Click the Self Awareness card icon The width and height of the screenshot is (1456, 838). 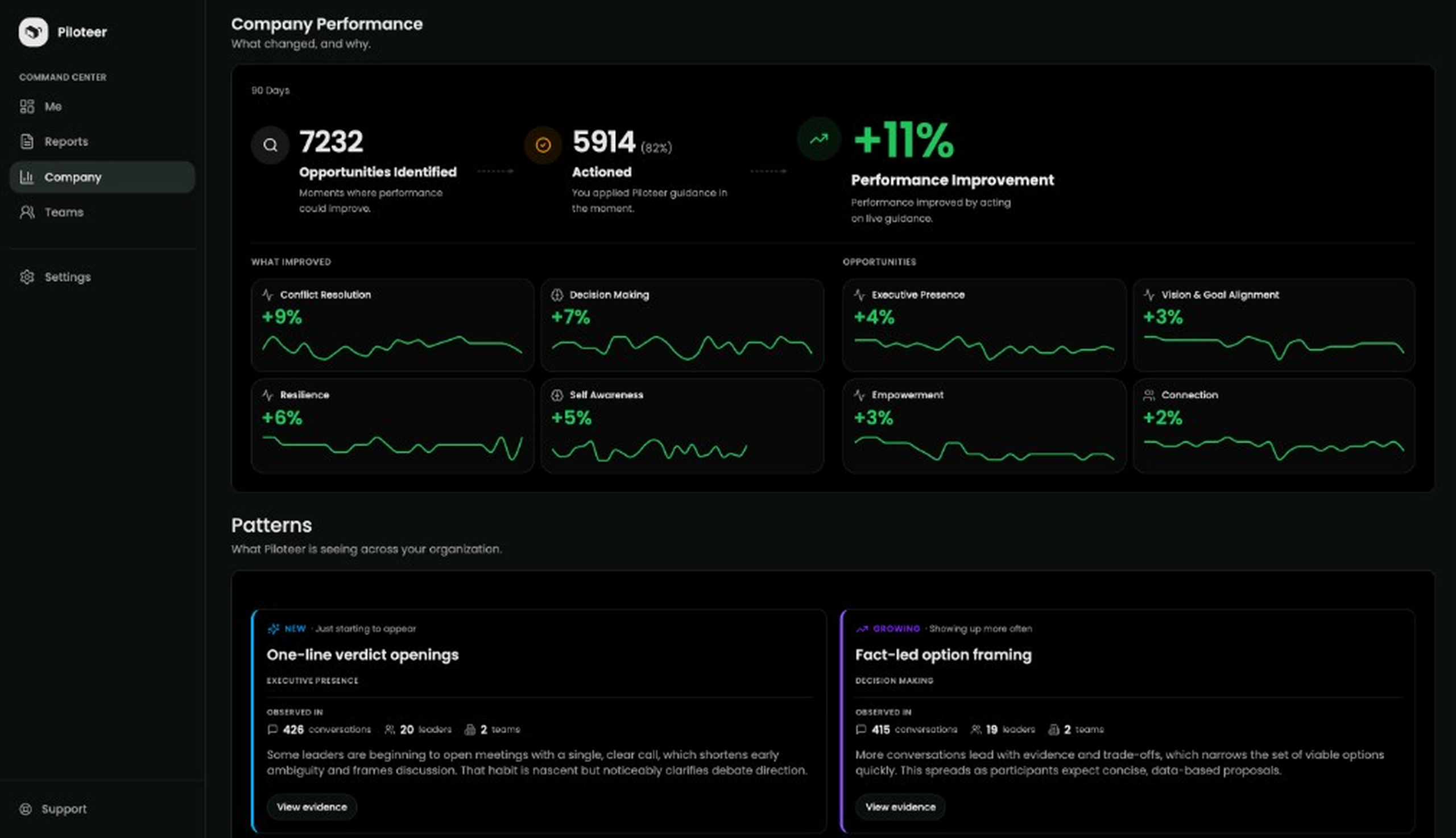(557, 395)
